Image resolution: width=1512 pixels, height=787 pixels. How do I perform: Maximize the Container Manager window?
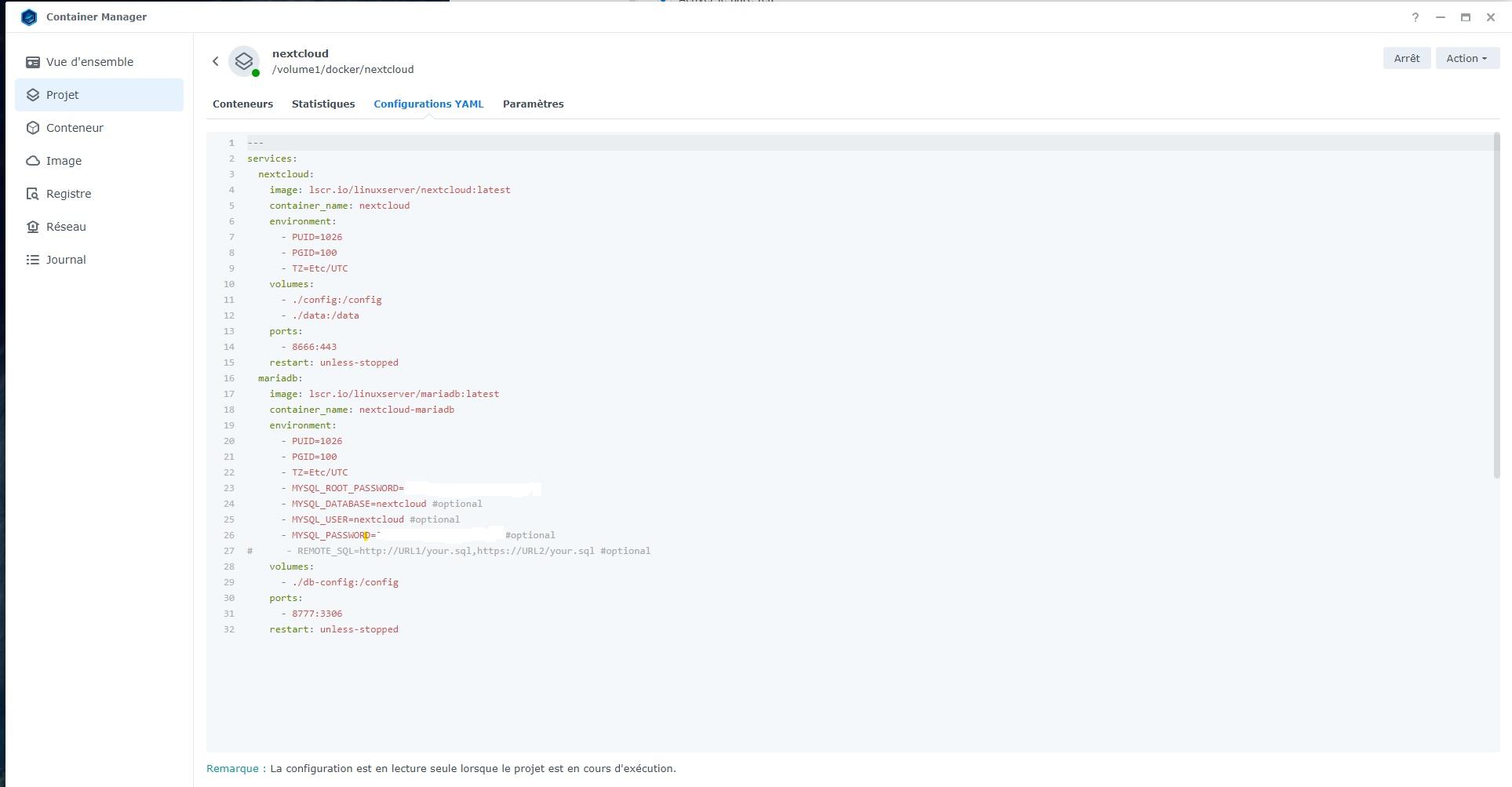pos(1465,17)
